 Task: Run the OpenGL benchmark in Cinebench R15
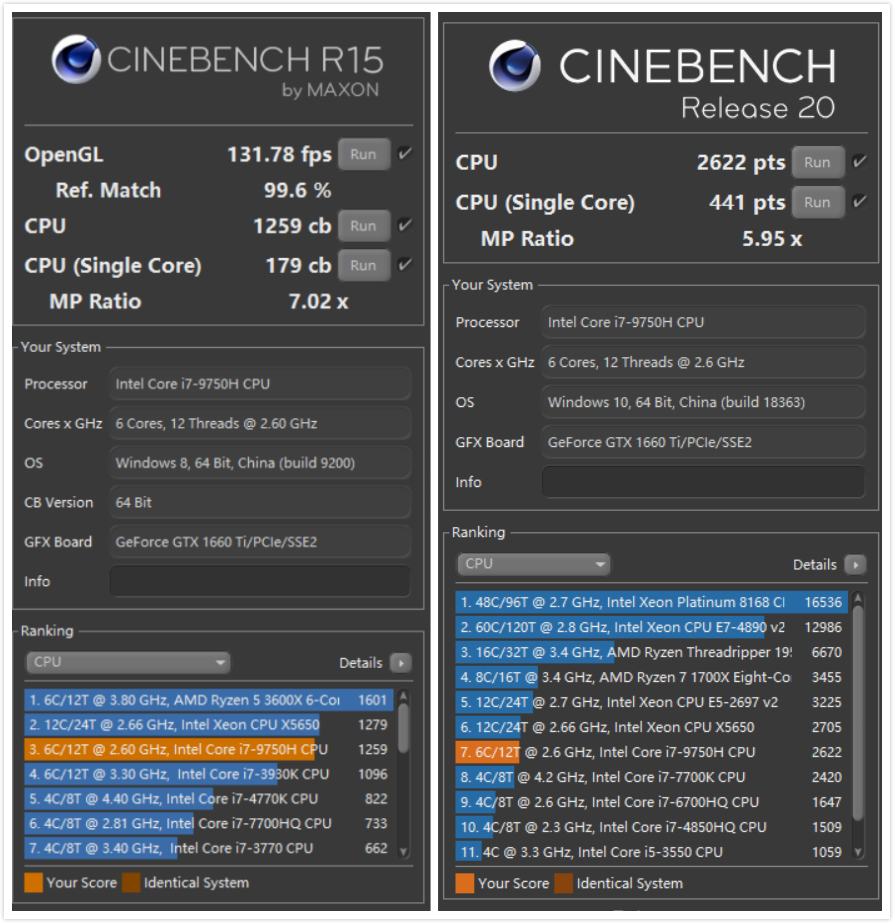tap(363, 153)
